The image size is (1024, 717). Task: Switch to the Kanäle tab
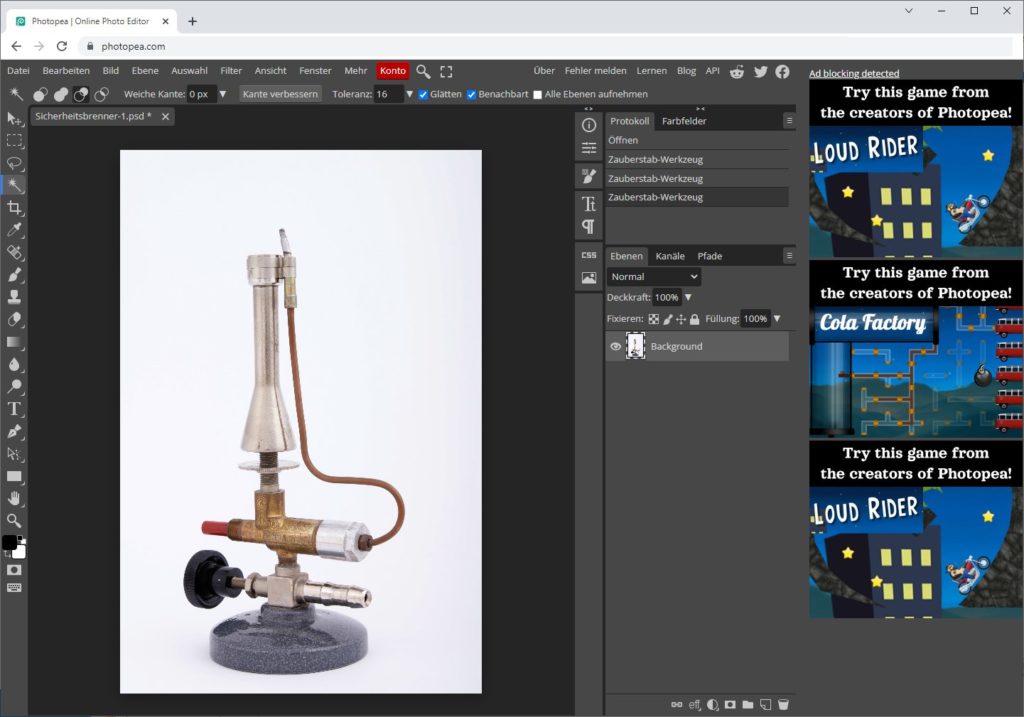coord(670,256)
